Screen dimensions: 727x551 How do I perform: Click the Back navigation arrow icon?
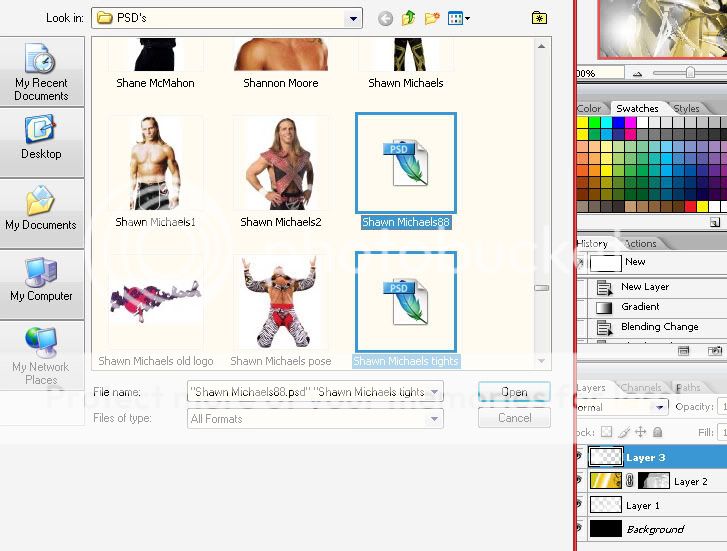pos(385,18)
